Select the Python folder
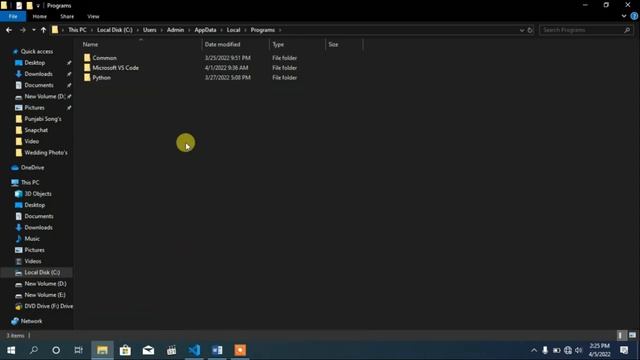Image resolution: width=640 pixels, height=360 pixels. point(101,78)
